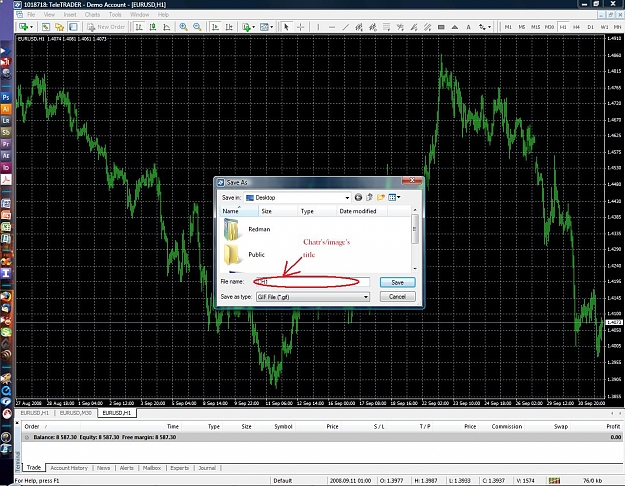625x486 pixels.
Task: Toggle the Navigator folder-star icon
Action: [59, 27]
